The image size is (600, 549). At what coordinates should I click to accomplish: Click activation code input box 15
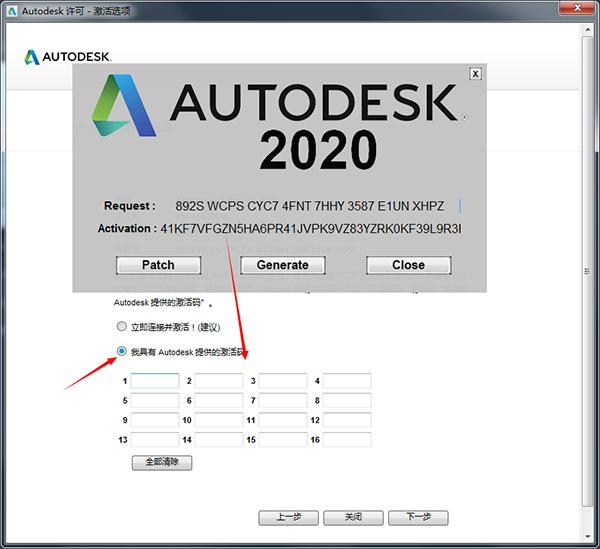283,440
